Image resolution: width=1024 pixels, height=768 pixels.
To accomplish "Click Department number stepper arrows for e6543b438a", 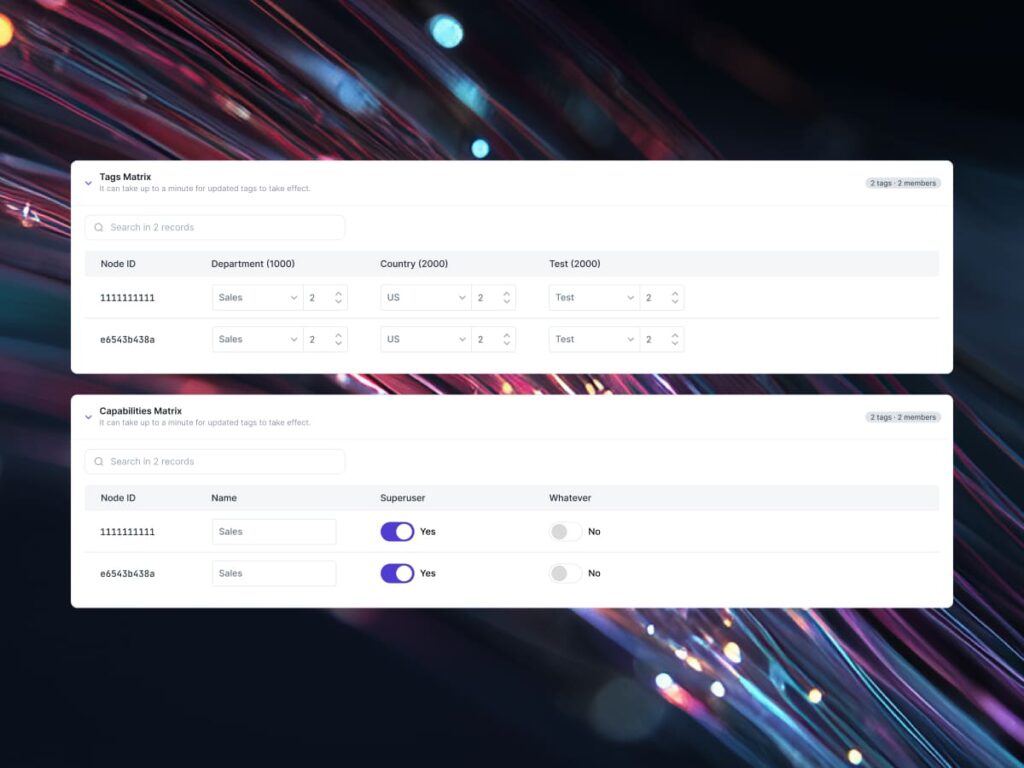I will [338, 340].
